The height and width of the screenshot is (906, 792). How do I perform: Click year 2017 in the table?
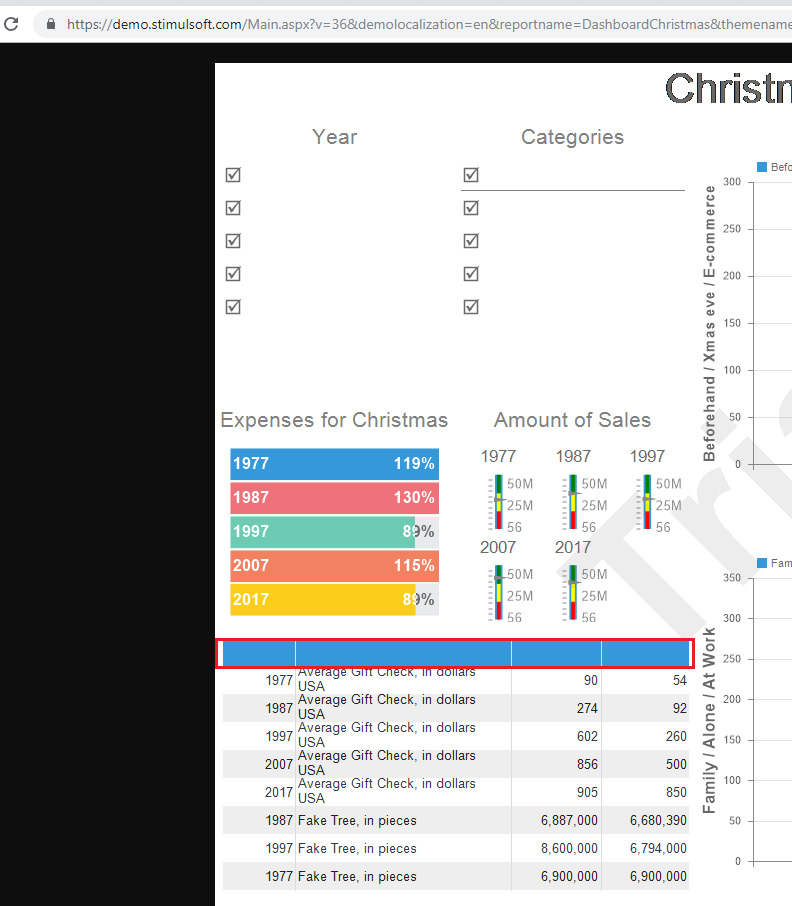[279, 792]
